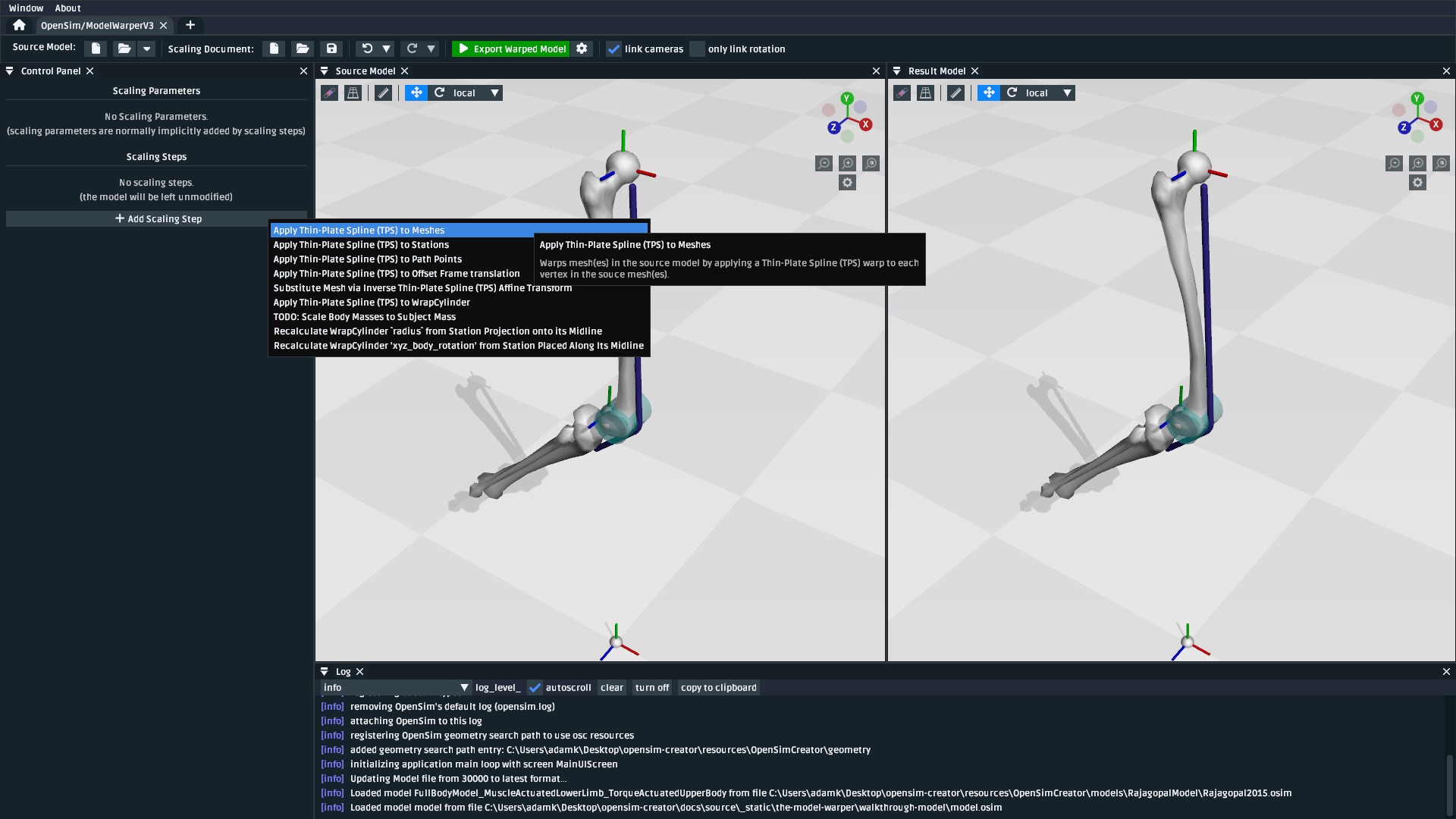Enable only link rotation checkbox

697,49
